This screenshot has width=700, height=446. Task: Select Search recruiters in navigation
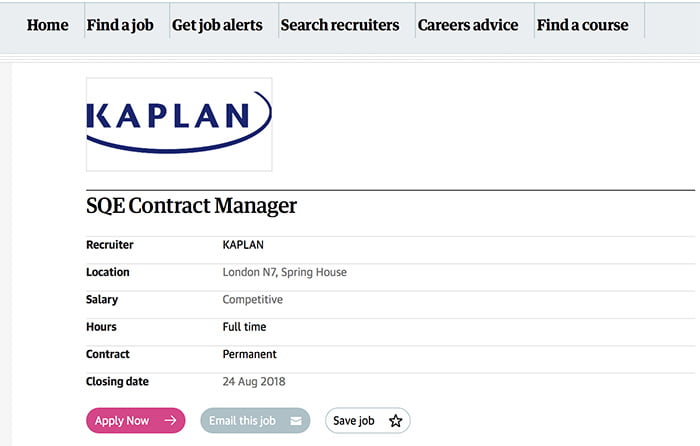point(340,25)
